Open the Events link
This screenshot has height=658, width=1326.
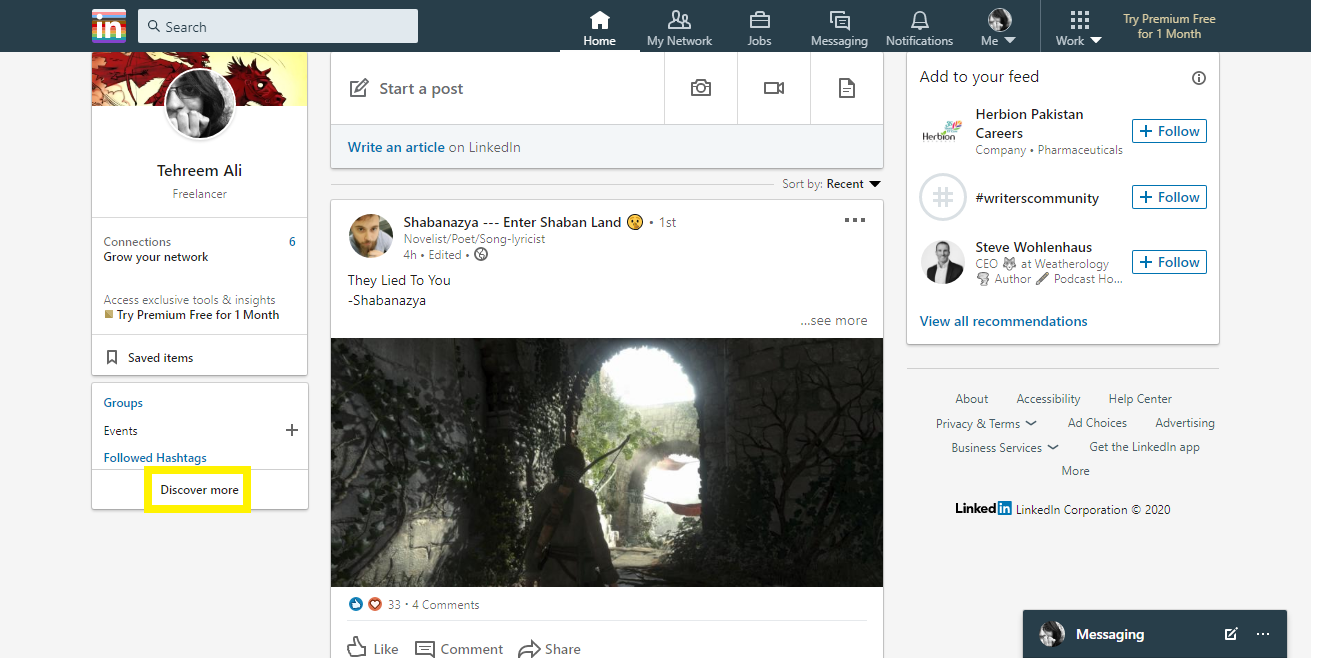(121, 431)
